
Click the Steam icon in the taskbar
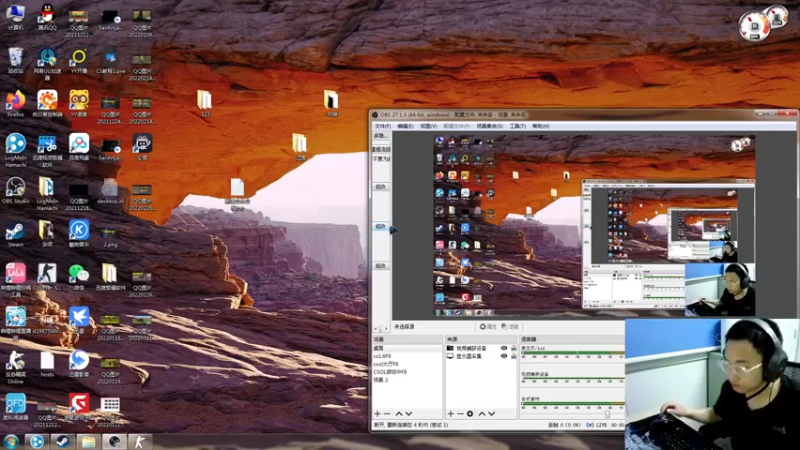coord(62,442)
